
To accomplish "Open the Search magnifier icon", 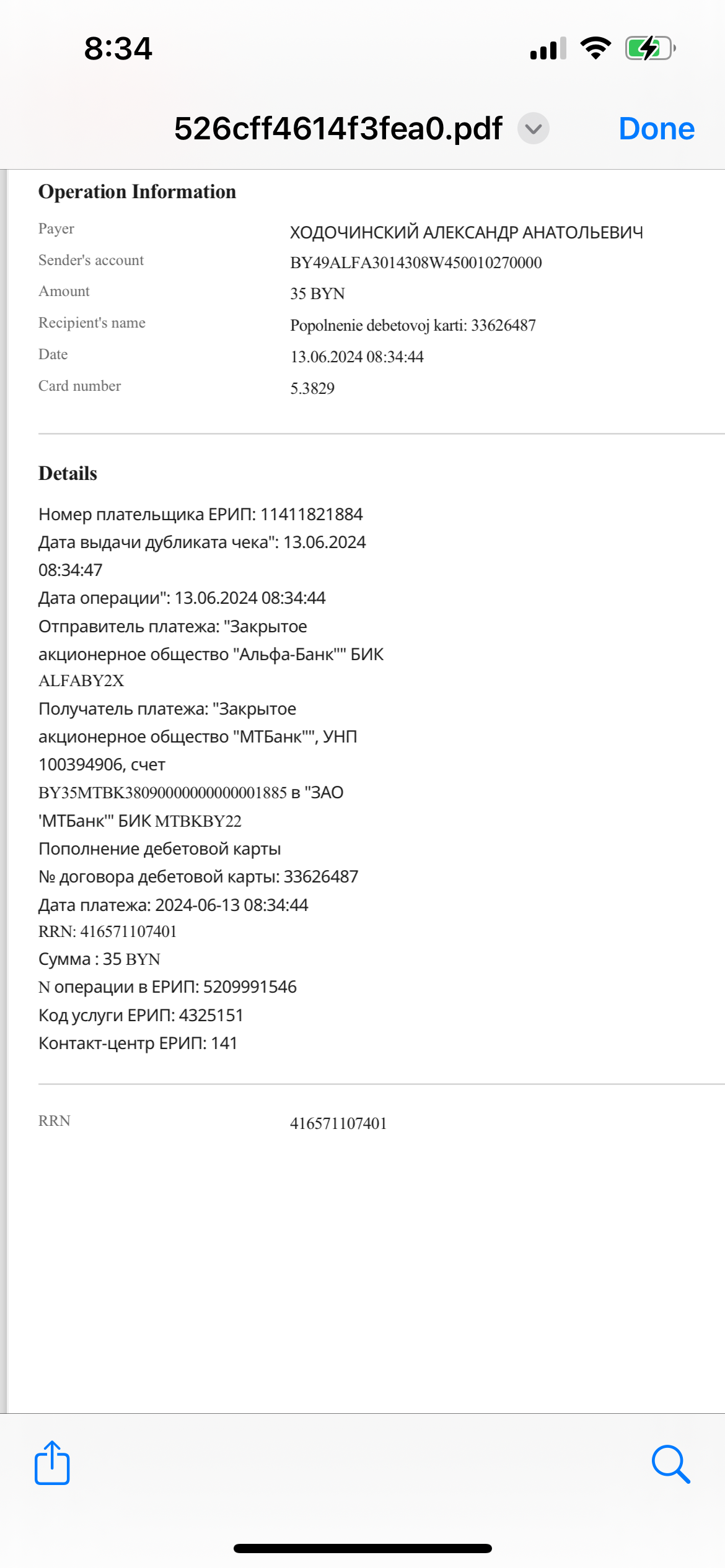I will click(671, 1464).
